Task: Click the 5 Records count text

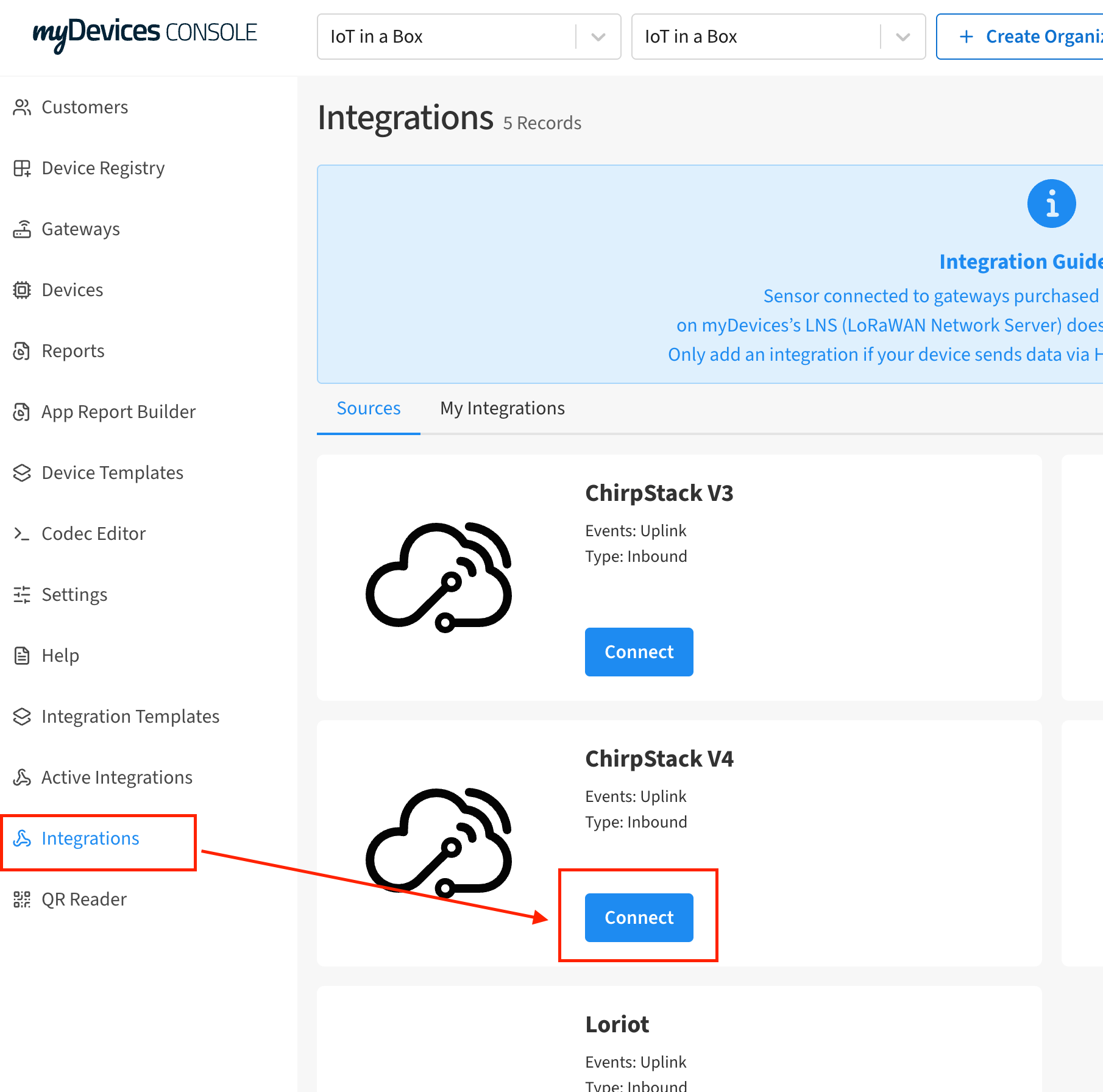Action: [x=542, y=123]
